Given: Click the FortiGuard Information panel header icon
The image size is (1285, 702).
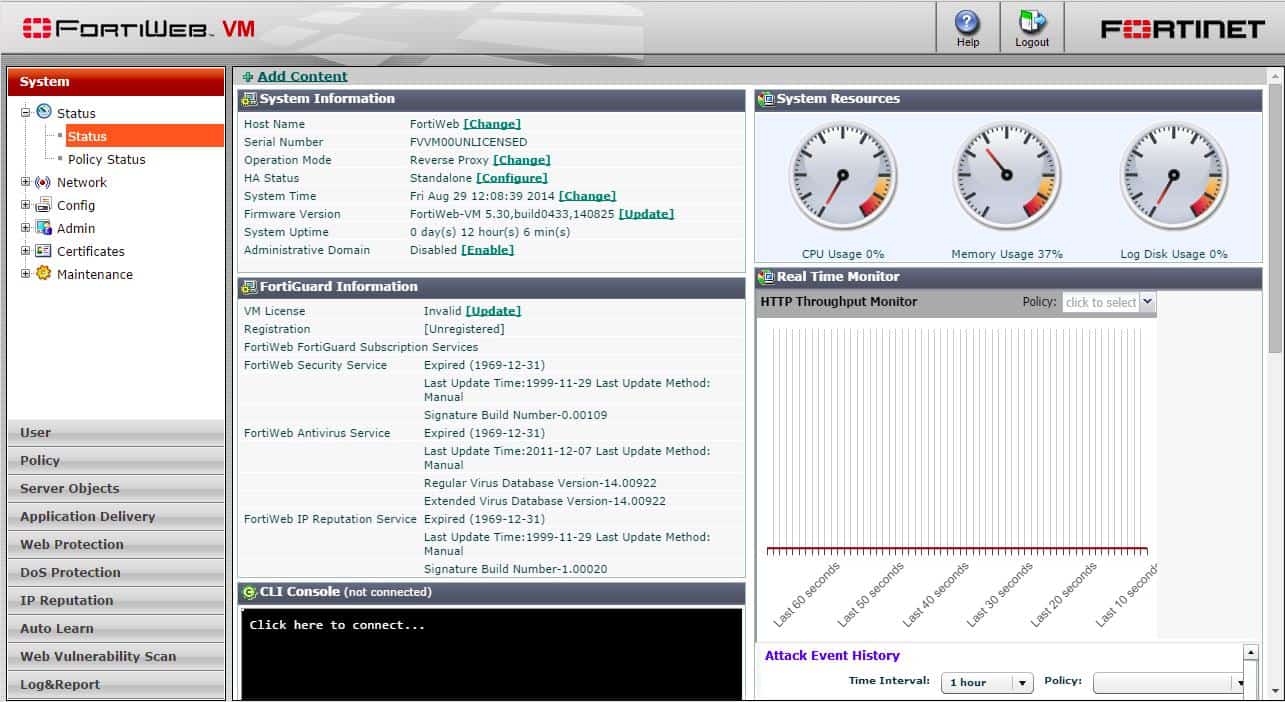Looking at the screenshot, I should coord(249,287).
